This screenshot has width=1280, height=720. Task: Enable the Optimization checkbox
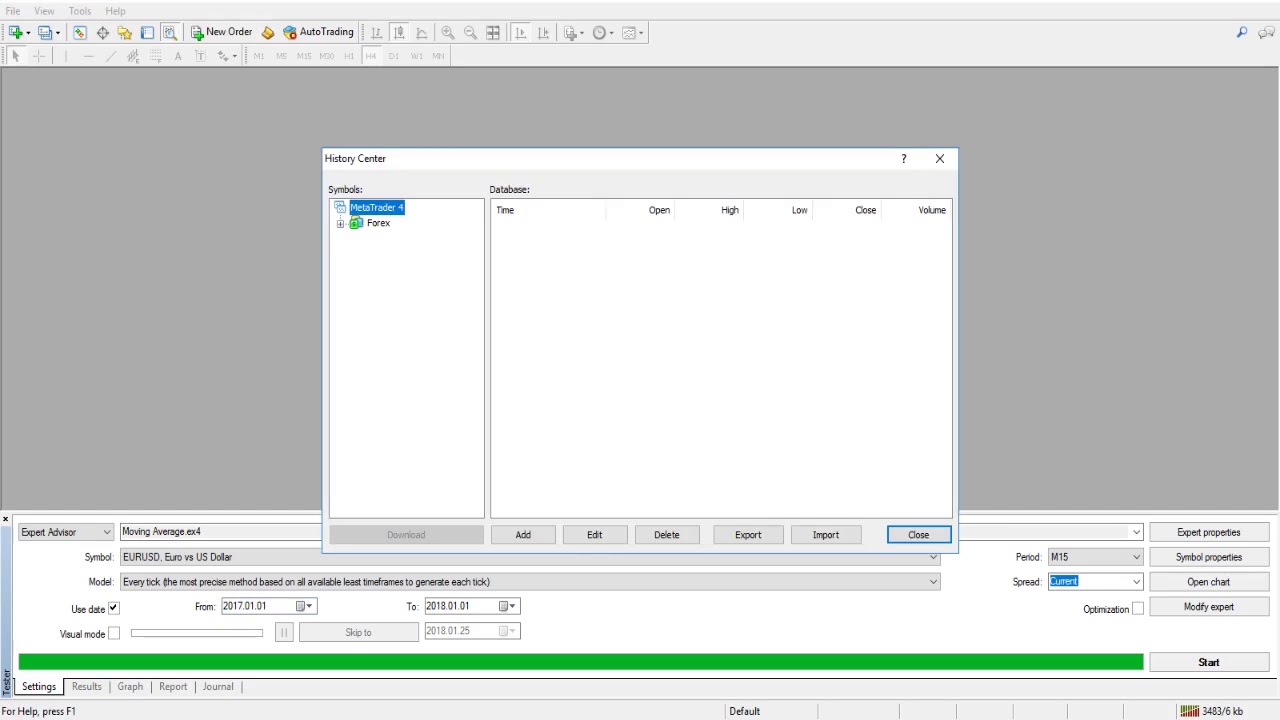[x=1138, y=609]
